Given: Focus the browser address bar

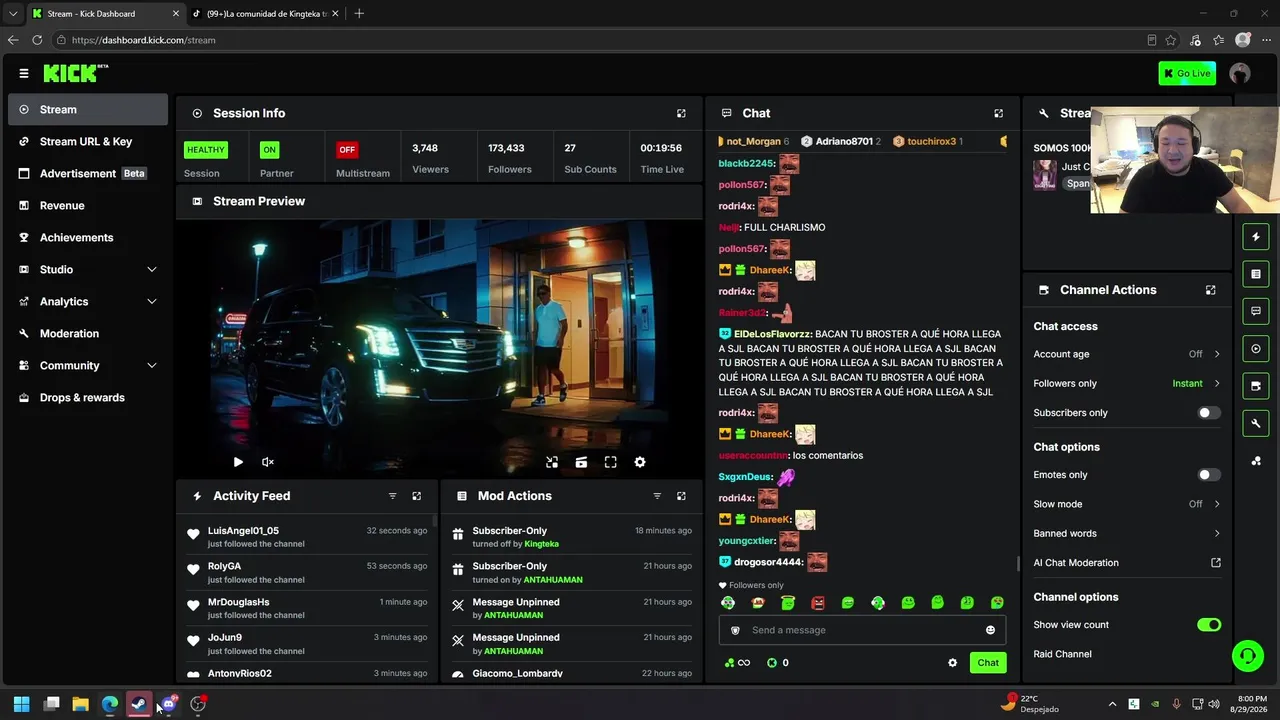Looking at the screenshot, I should [x=600, y=40].
